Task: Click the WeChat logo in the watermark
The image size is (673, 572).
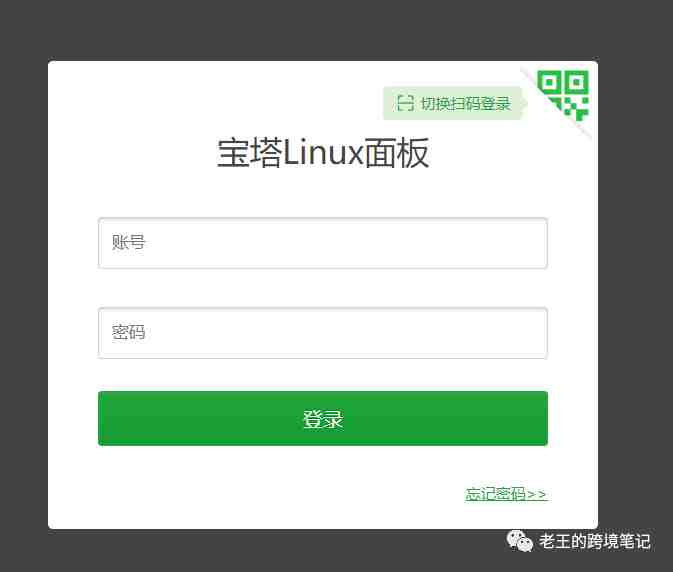Action: click(519, 541)
